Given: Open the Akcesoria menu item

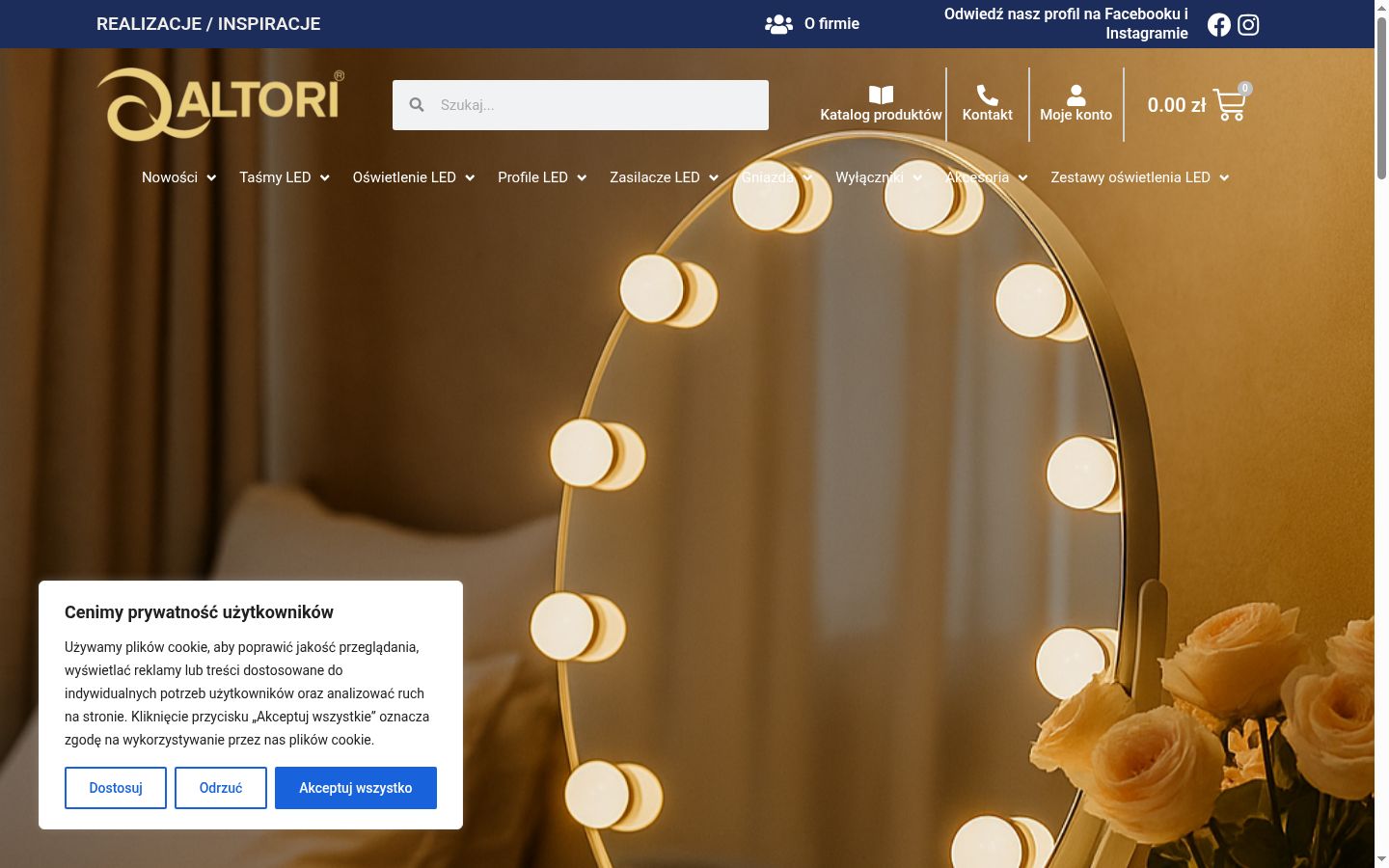Looking at the screenshot, I should [x=977, y=177].
